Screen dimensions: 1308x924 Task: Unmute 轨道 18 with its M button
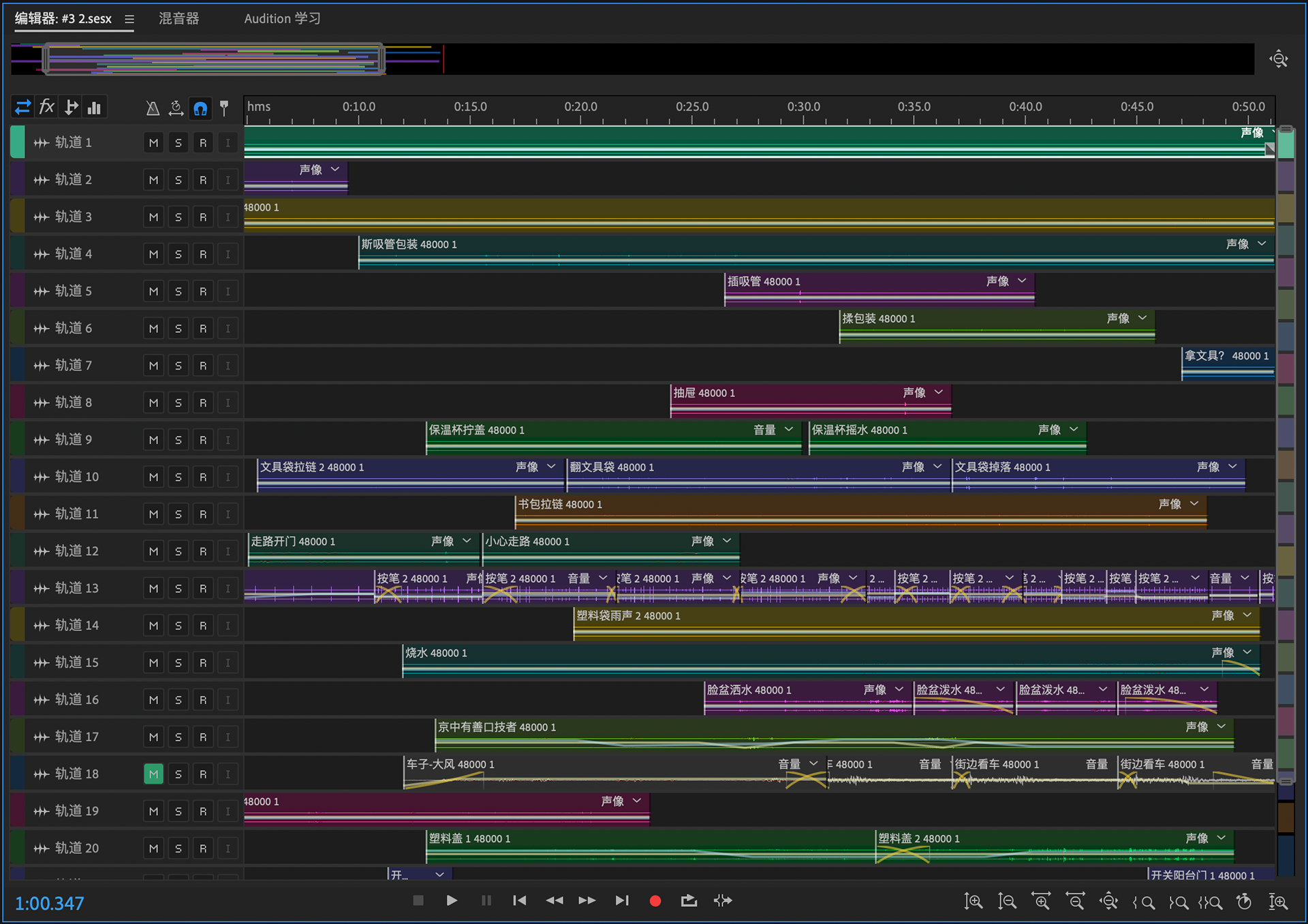pyautogui.click(x=153, y=774)
